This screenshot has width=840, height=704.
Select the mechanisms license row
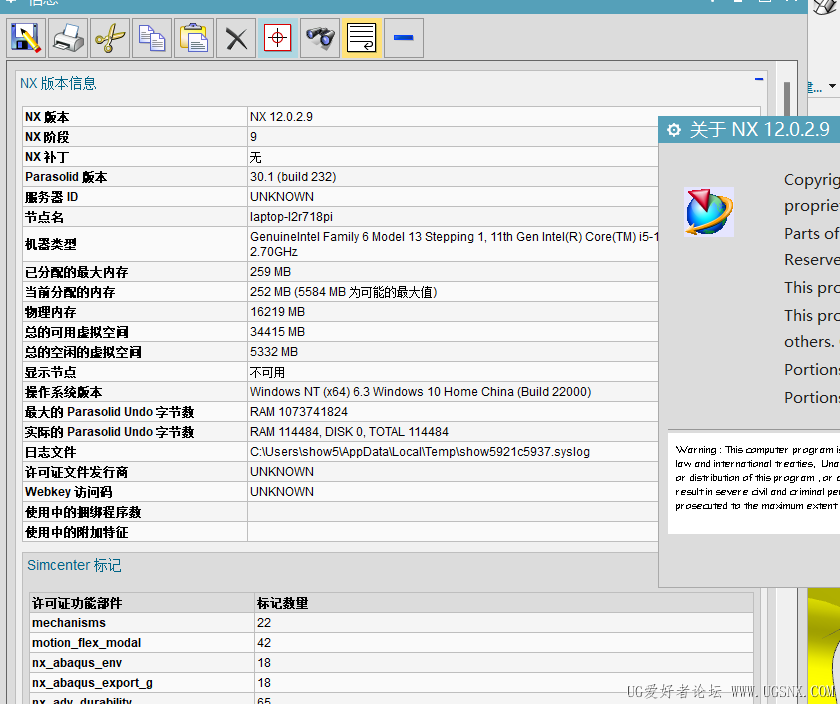(x=392, y=623)
